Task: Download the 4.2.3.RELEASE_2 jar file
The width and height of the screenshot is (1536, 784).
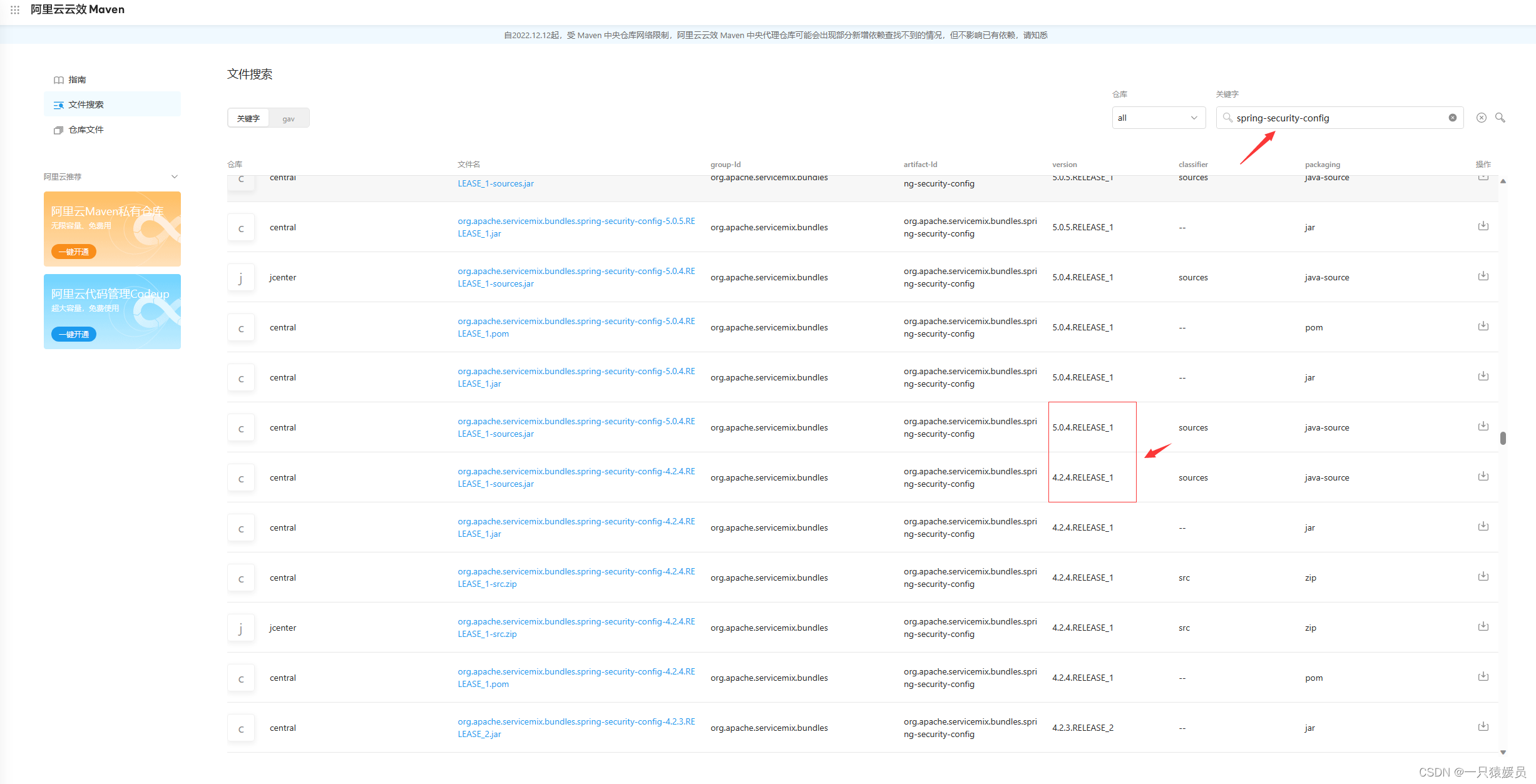Action: (1483, 726)
